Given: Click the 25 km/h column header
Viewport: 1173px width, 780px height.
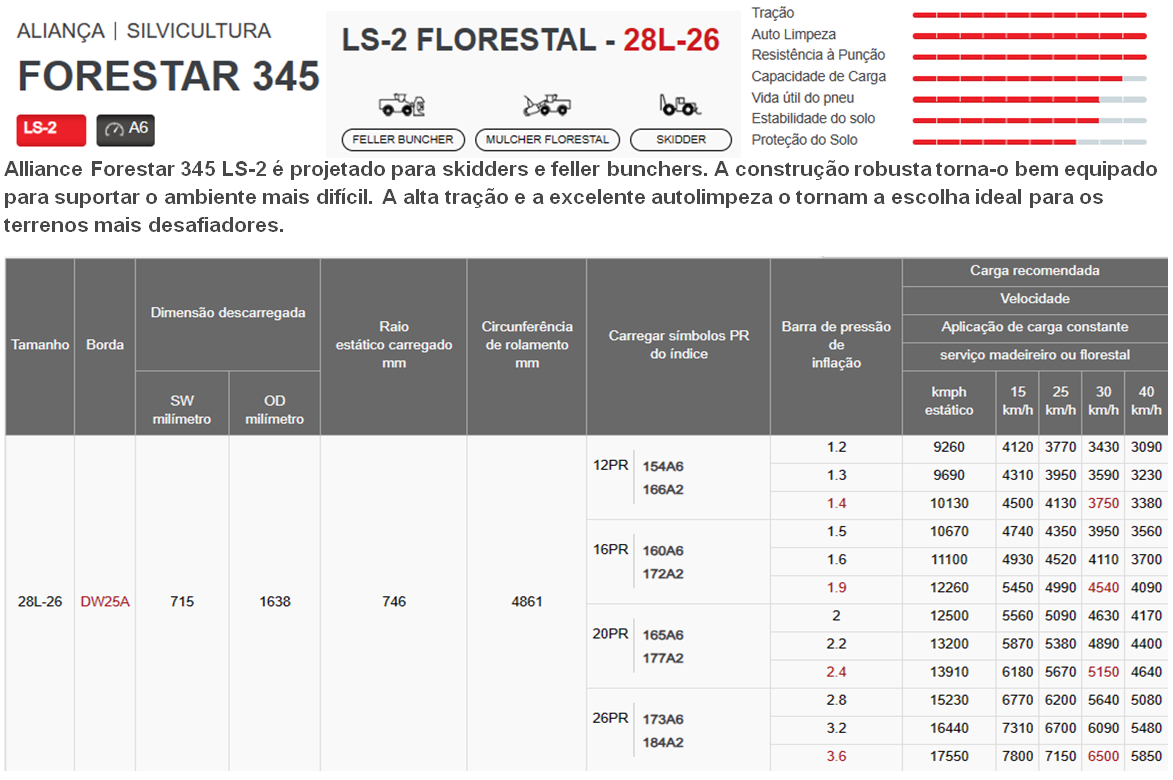Looking at the screenshot, I should pyautogui.click(x=1061, y=402).
